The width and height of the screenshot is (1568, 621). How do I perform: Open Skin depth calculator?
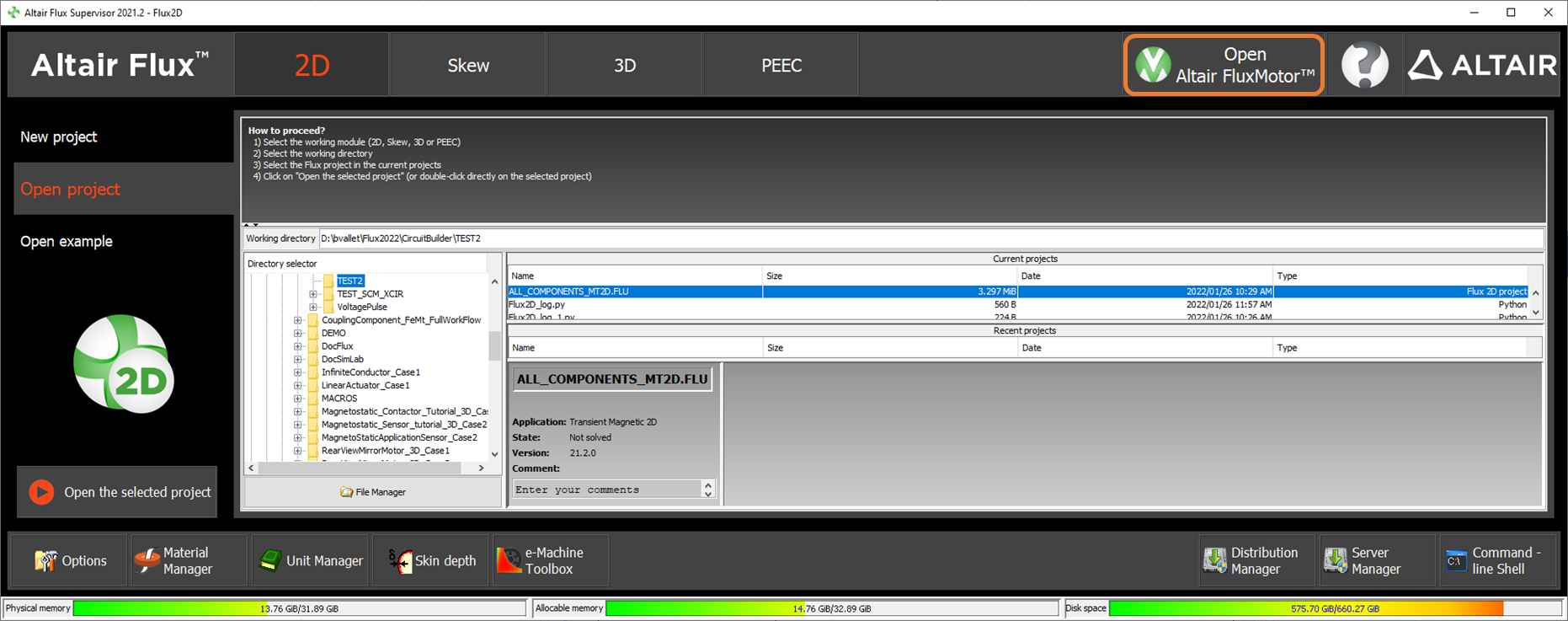pyautogui.click(x=430, y=560)
